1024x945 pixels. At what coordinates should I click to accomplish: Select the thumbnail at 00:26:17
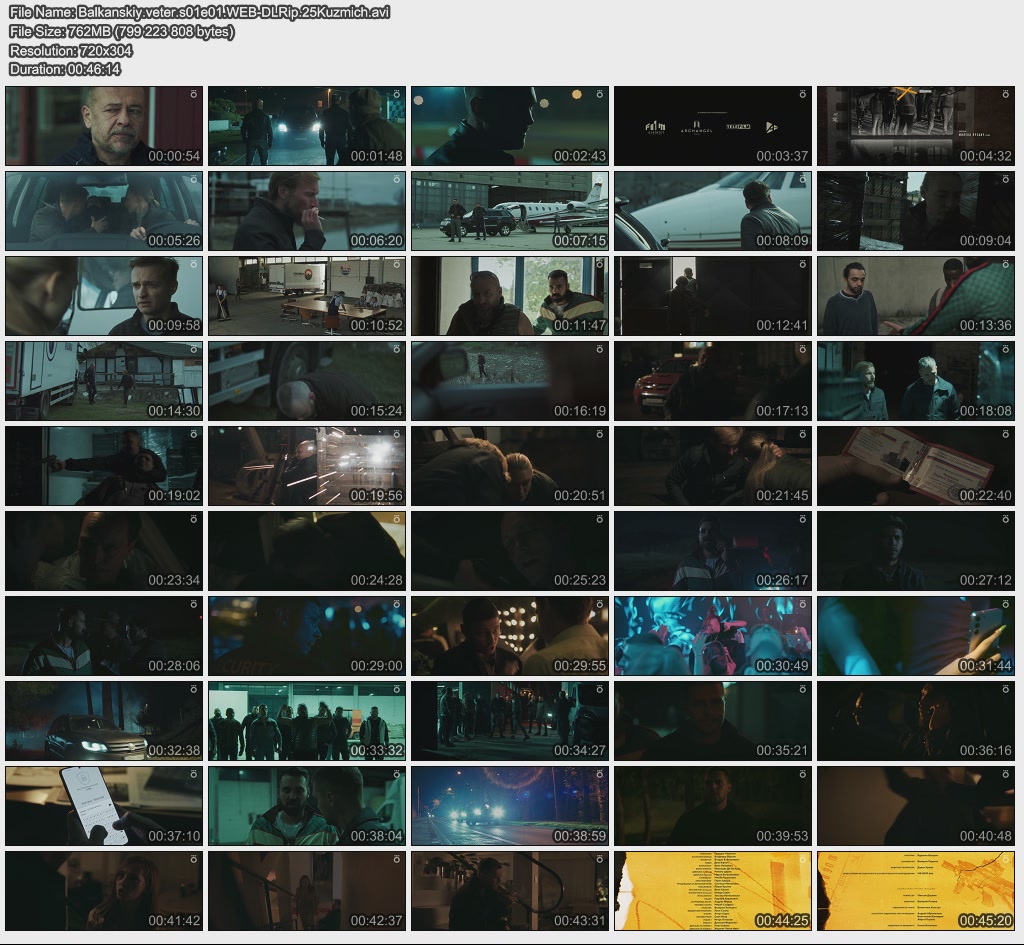click(x=713, y=551)
